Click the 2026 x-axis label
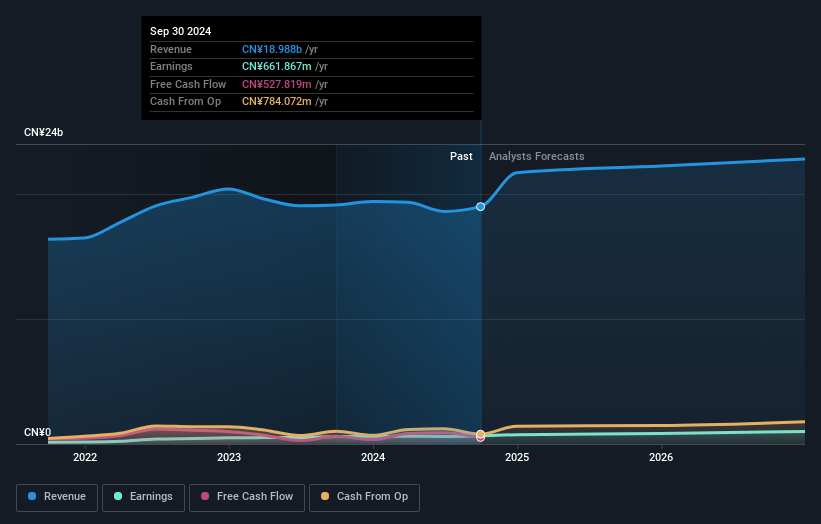The width and height of the screenshot is (821, 524). [x=661, y=457]
